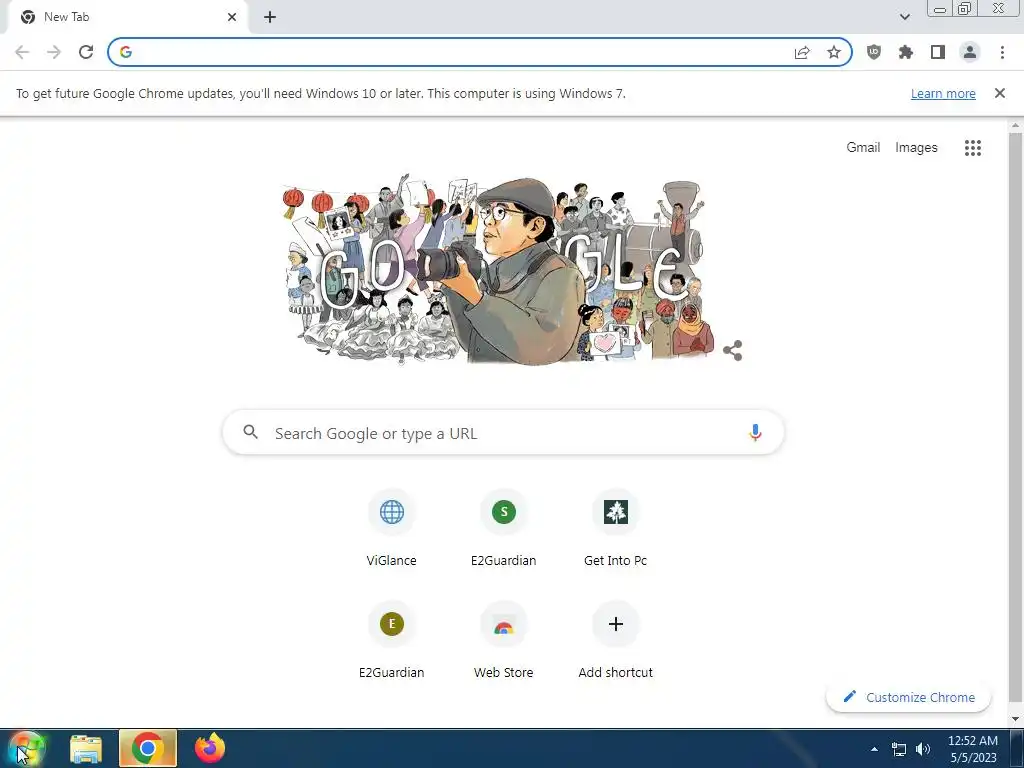Click the Chrome taskbar icon
This screenshot has width=1024, height=768.
click(x=148, y=748)
